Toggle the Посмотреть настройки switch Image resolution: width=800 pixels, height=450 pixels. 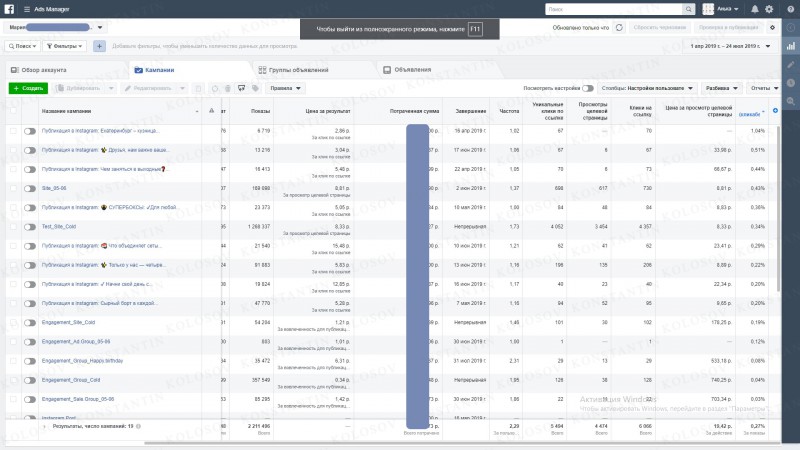pos(588,88)
